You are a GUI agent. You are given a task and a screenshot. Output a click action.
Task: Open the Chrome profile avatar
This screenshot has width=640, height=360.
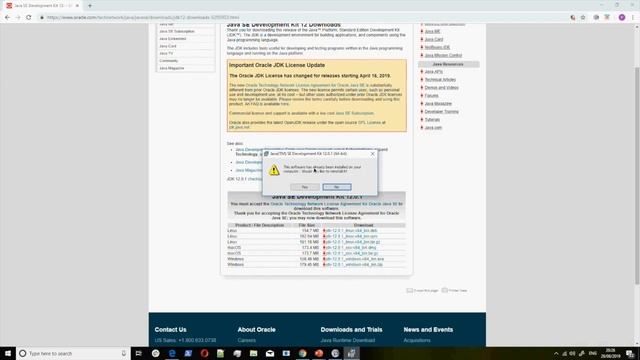(622, 18)
